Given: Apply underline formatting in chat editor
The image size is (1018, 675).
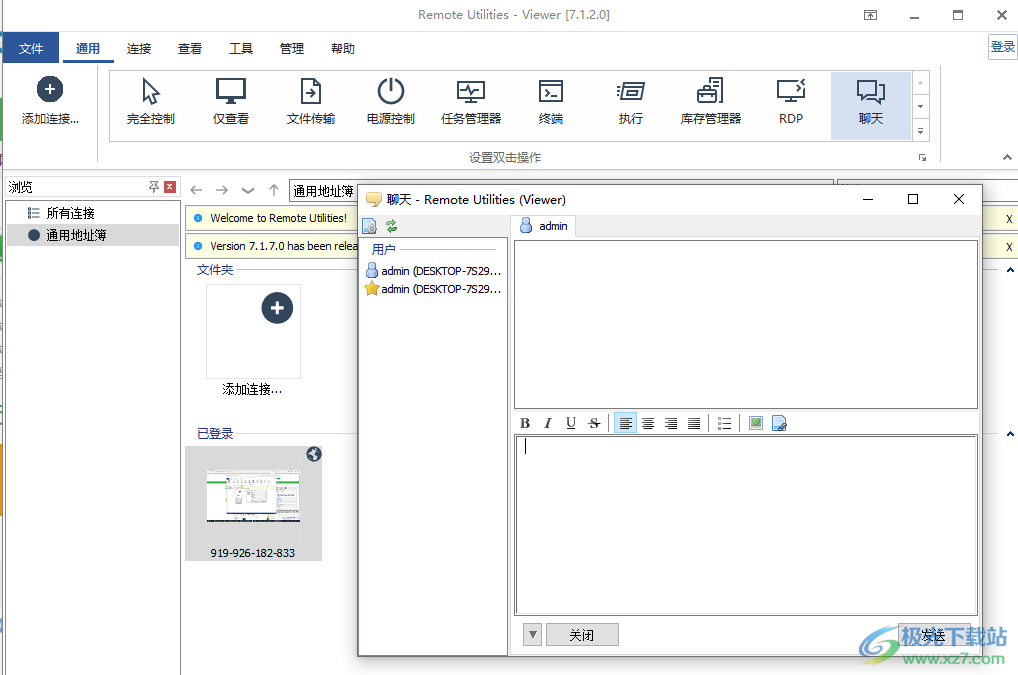Looking at the screenshot, I should 571,423.
